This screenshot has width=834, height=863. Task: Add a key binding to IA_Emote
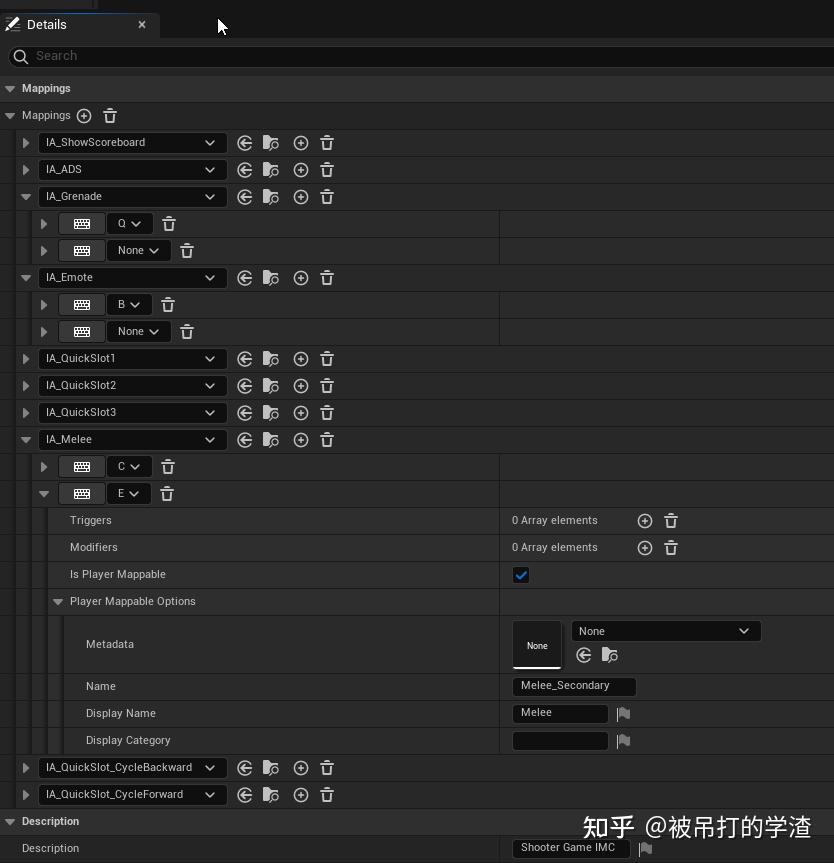tap(301, 278)
